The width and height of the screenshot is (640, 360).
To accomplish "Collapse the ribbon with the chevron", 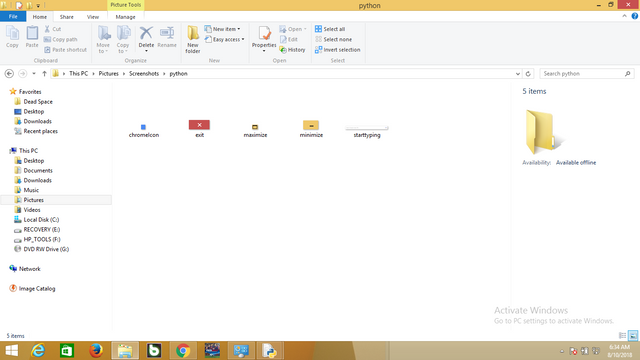I will (624, 16).
